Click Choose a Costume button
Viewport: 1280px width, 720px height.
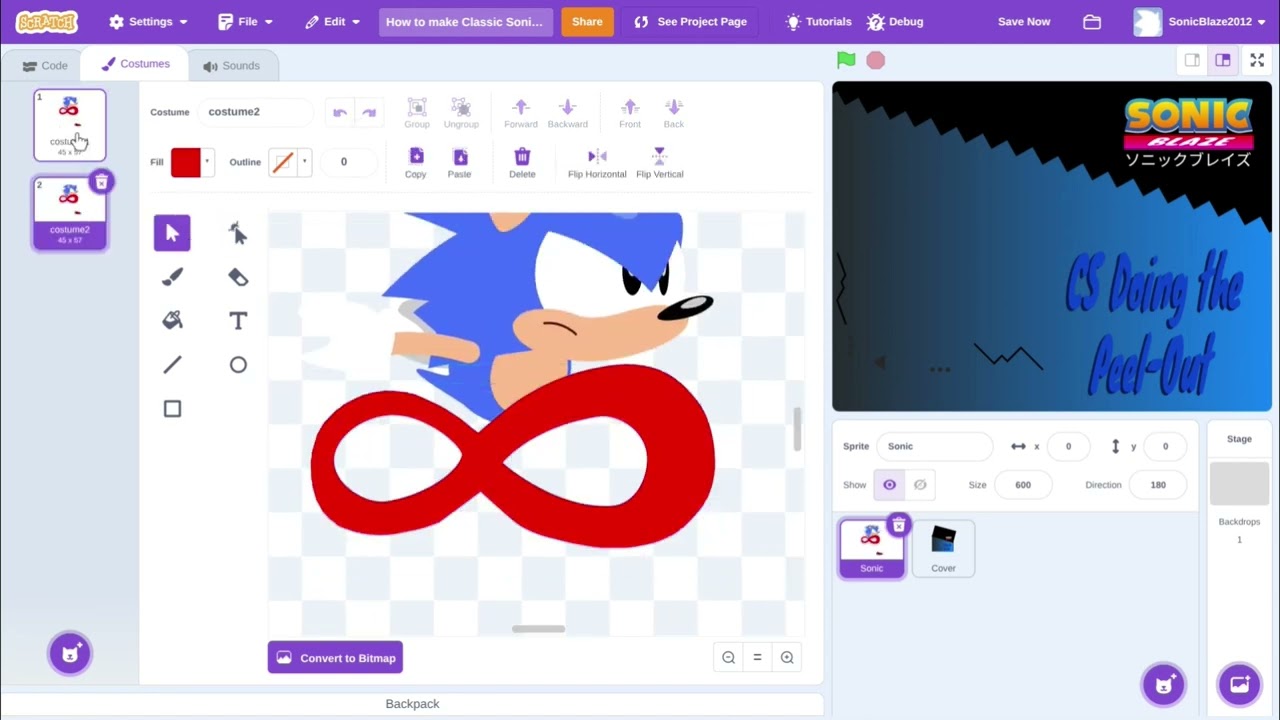click(x=70, y=653)
